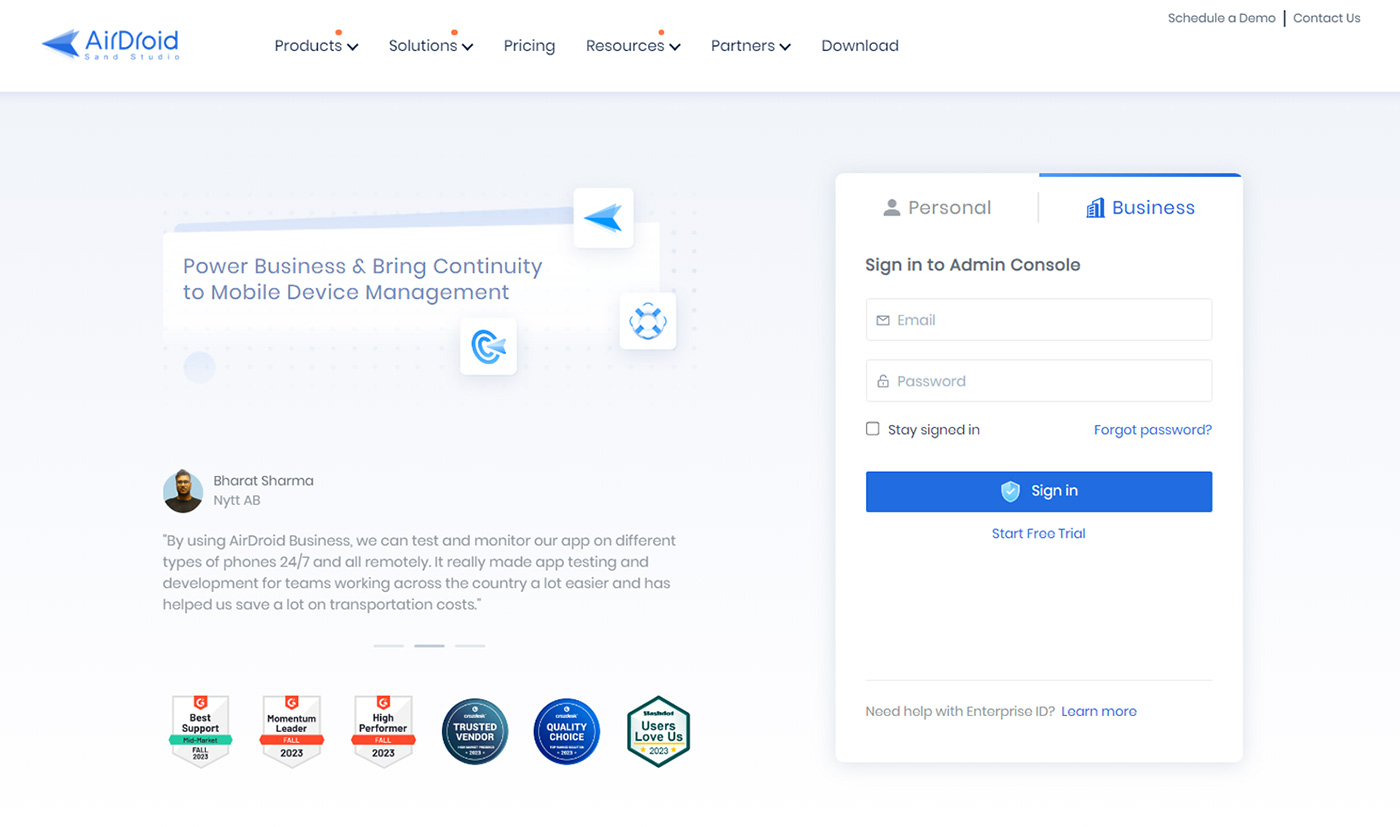Screen dimensions: 1400x827
Task: Click the 'Nytt AB' company name
Action: [x=237, y=501]
